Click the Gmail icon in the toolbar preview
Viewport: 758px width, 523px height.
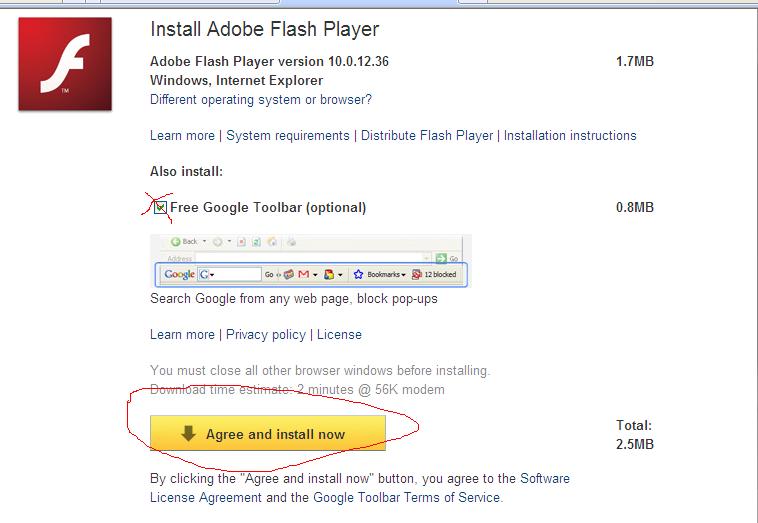pos(303,274)
